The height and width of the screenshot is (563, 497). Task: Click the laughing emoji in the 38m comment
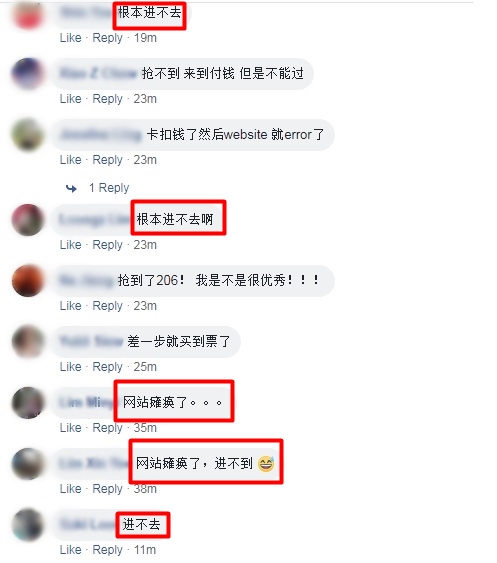tap(266, 464)
